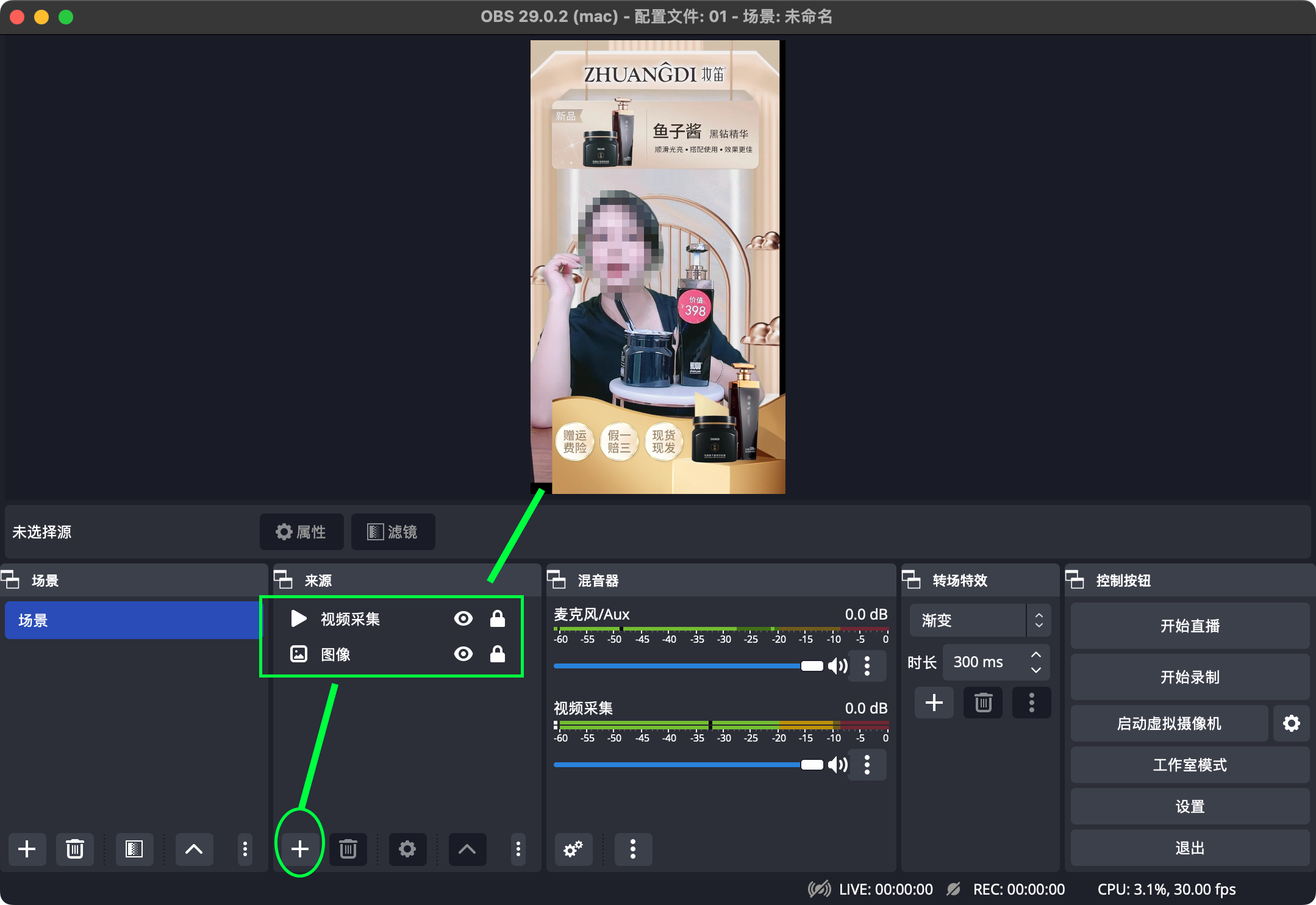The height and width of the screenshot is (905, 1316).
Task: Hide the 视频采集 source eye icon
Action: (463, 618)
